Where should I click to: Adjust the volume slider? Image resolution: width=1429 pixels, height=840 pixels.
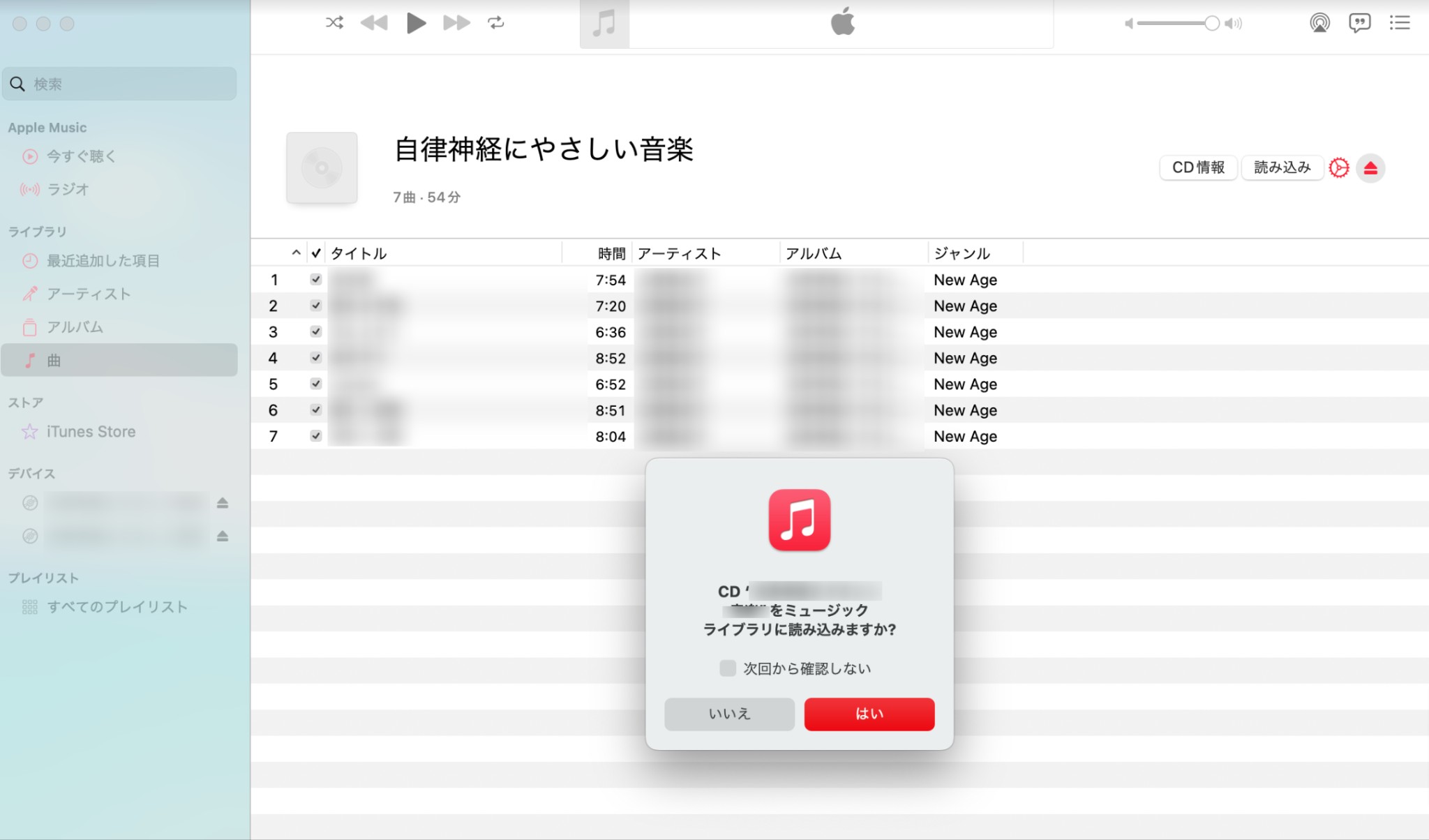[x=1179, y=23]
